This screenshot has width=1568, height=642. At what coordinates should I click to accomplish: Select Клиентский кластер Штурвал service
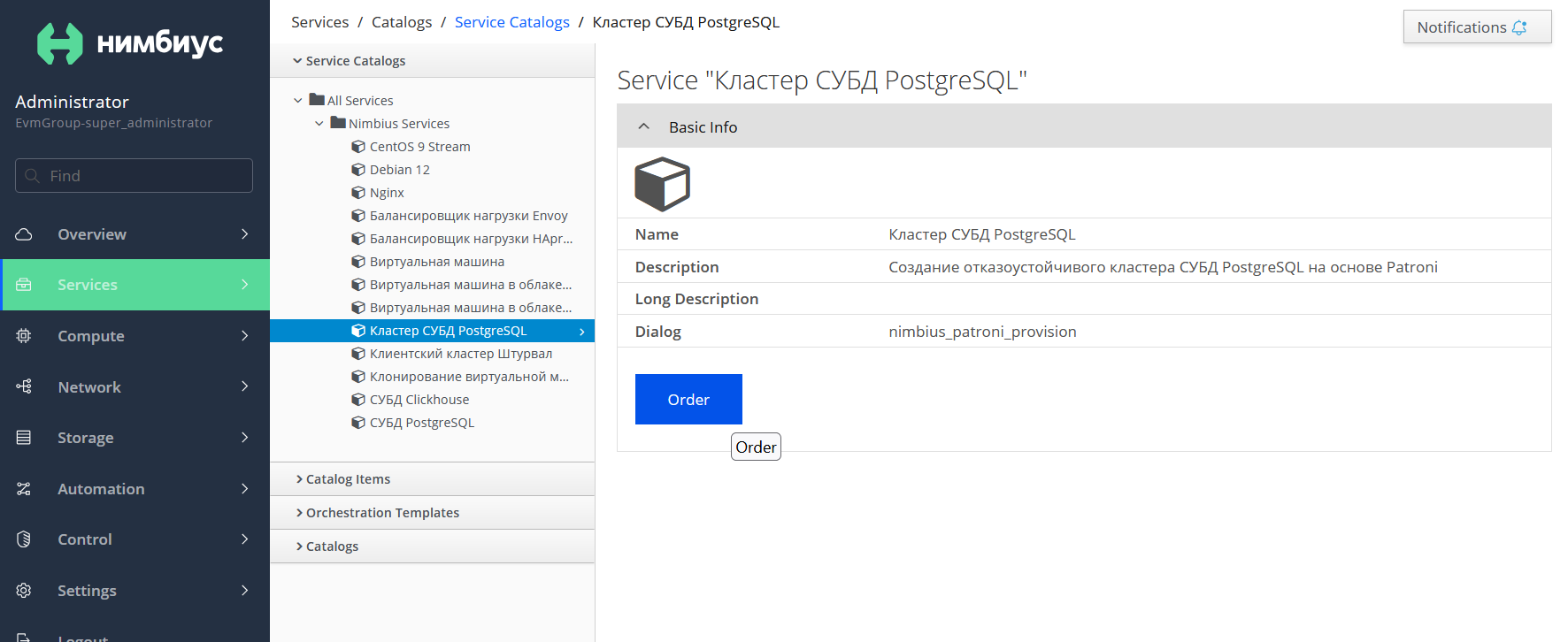tap(461, 354)
